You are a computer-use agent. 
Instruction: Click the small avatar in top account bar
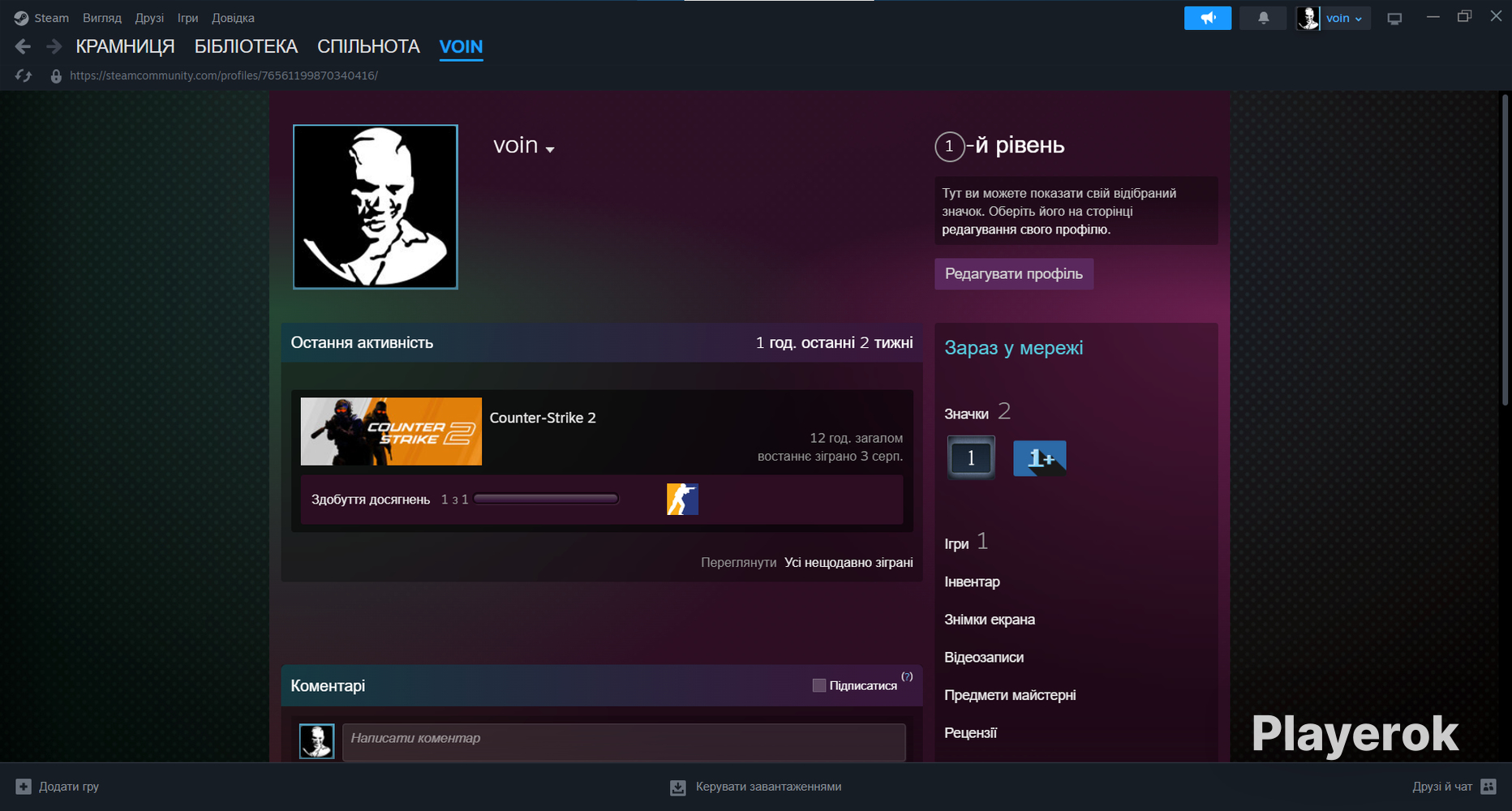click(1308, 18)
